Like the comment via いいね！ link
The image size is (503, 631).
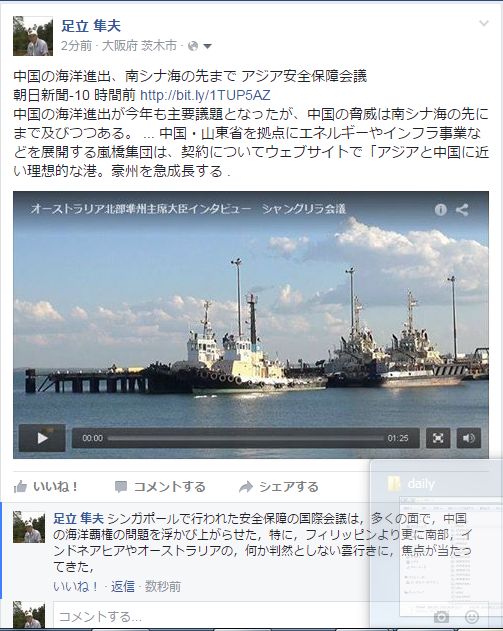(76, 586)
